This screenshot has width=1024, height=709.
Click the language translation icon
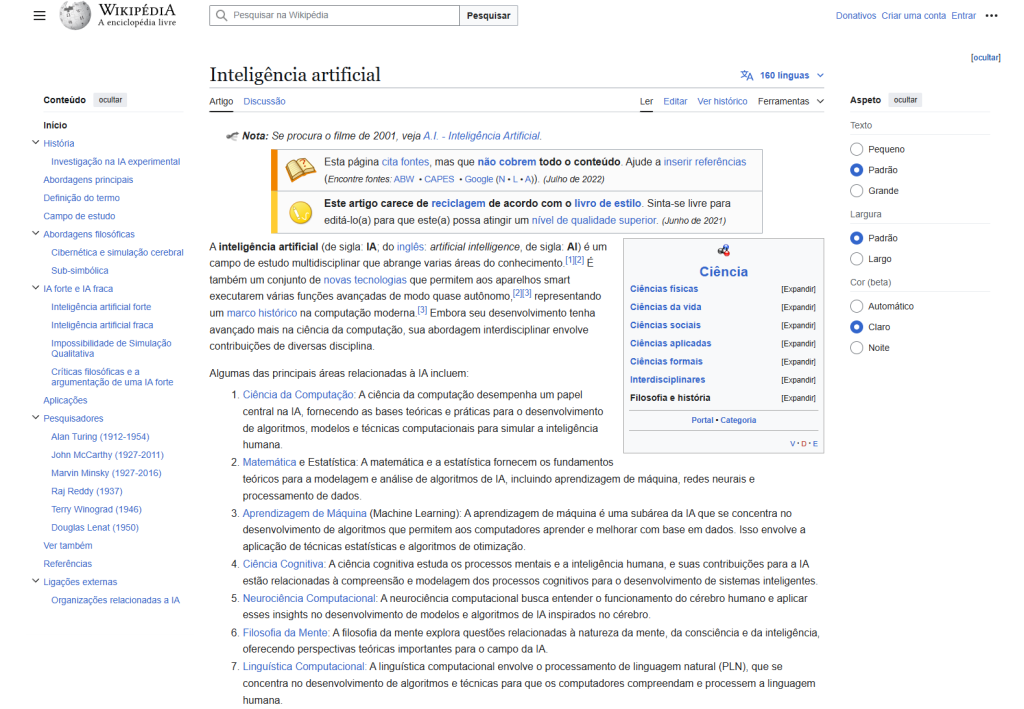point(746,75)
